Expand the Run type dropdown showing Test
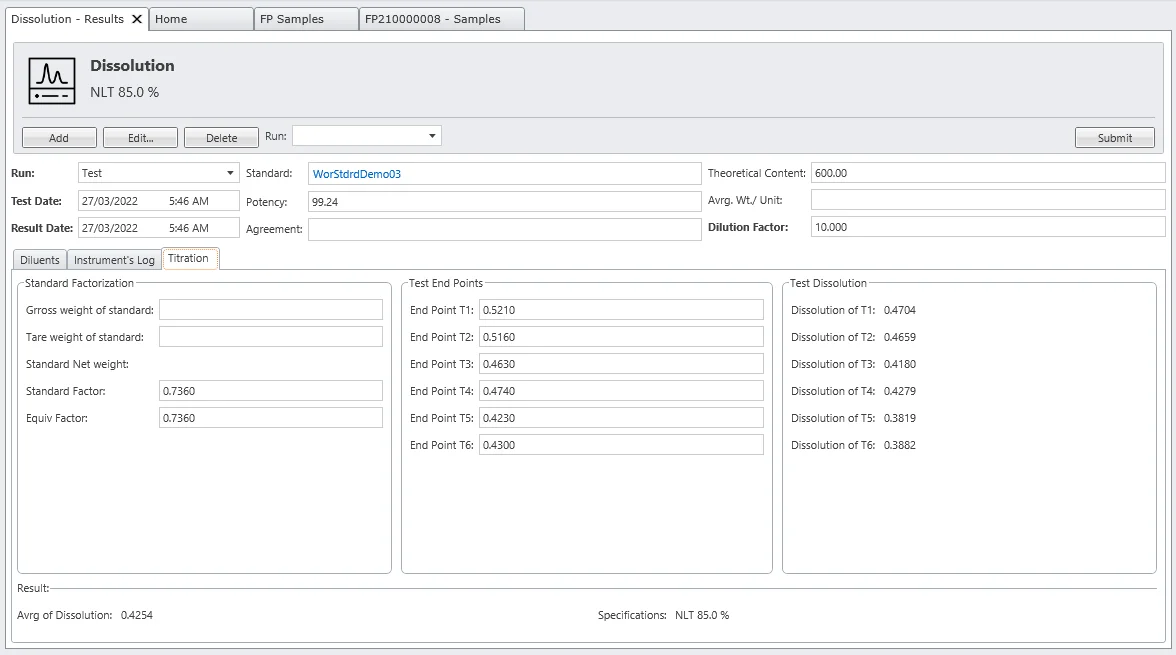The height and width of the screenshot is (655, 1176). tap(231, 173)
